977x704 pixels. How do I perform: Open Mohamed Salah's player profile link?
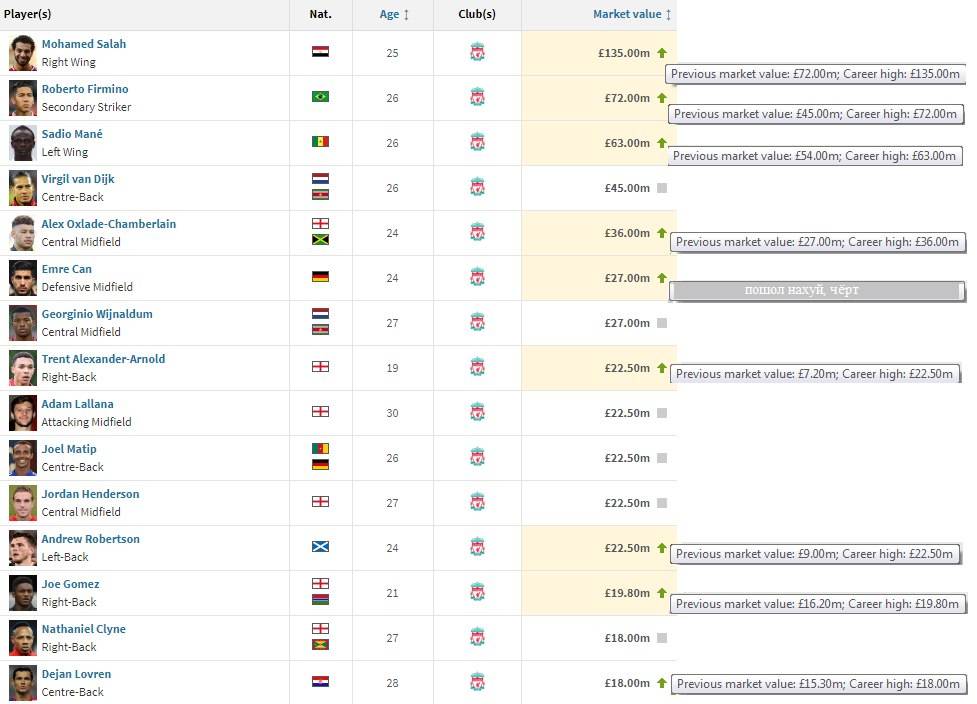[83, 44]
